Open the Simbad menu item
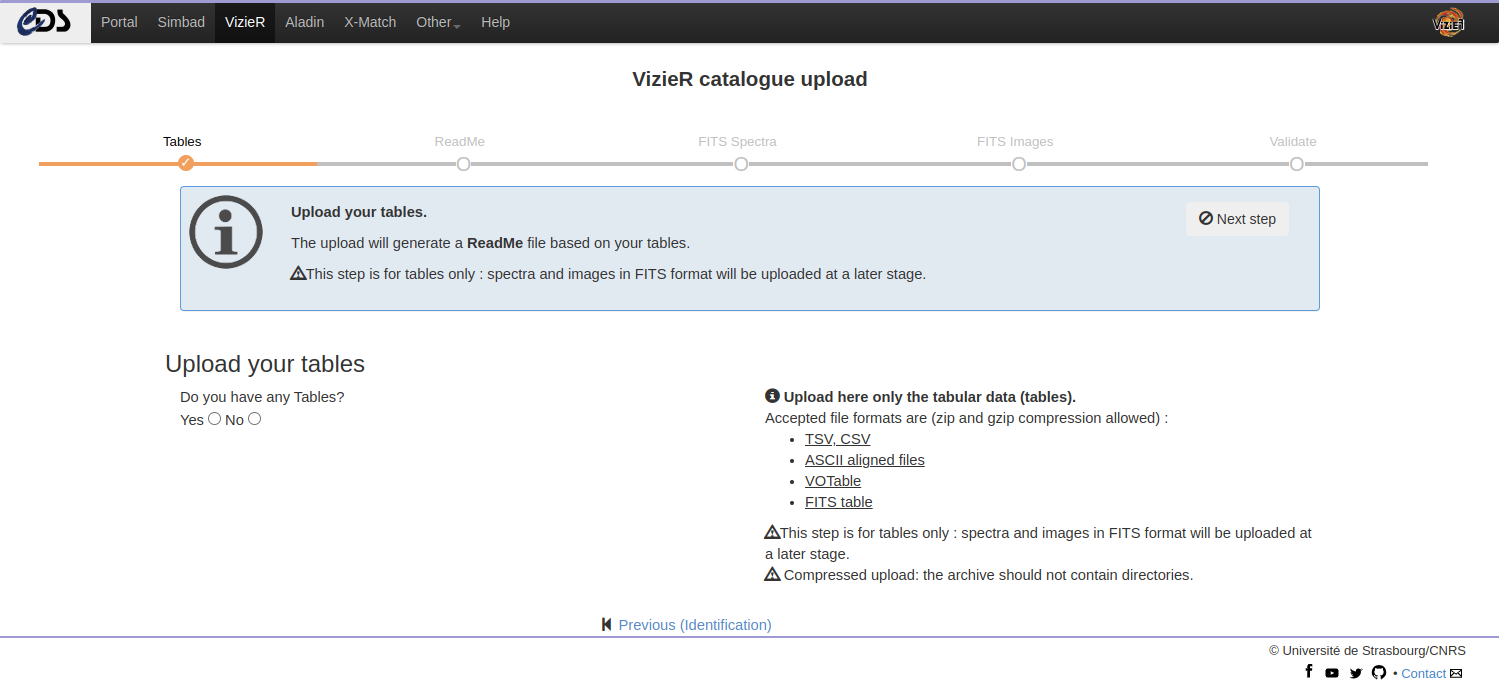 (x=181, y=22)
